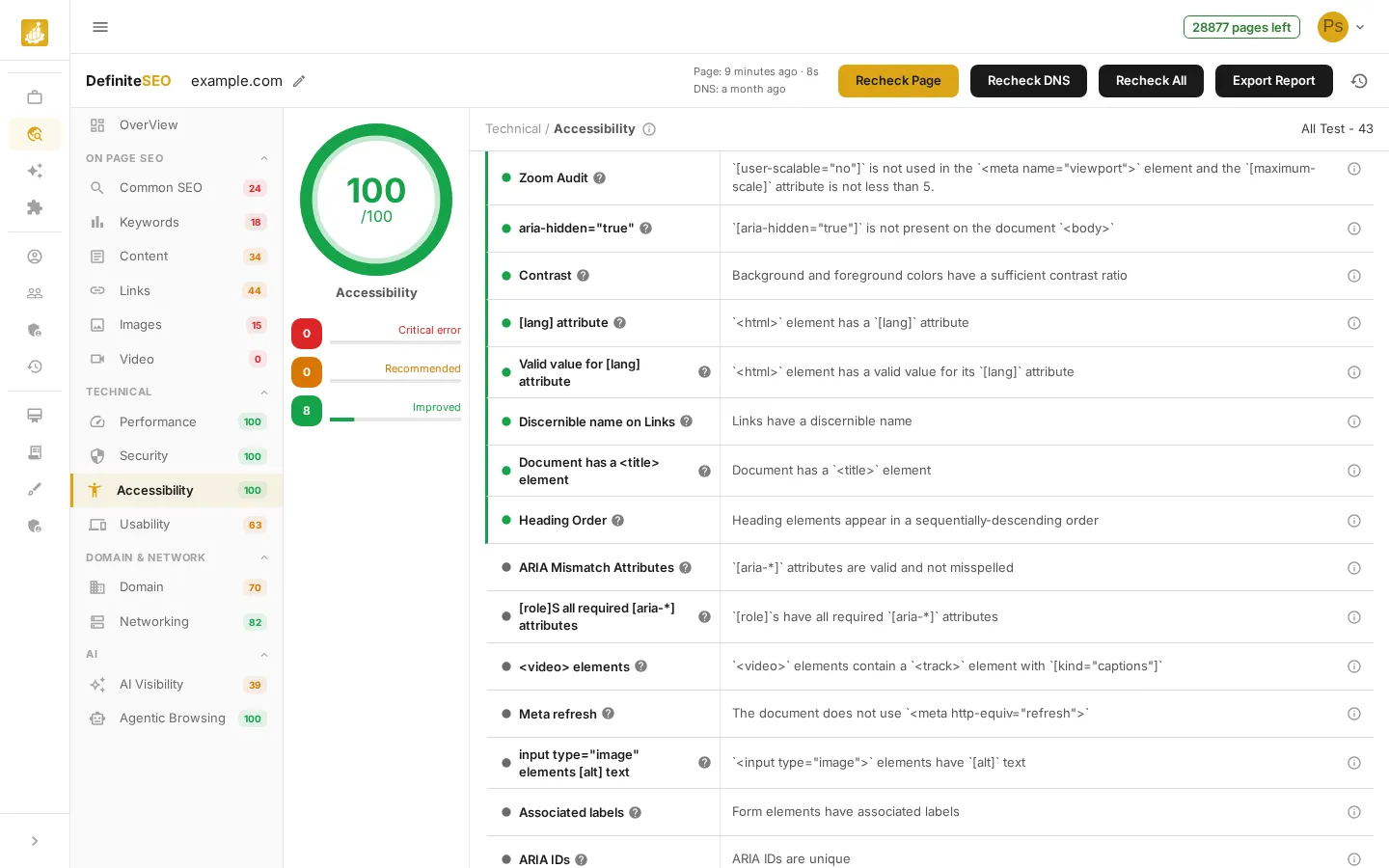
Task: Open the history clock icon beside Export Report
Action: coord(1359,81)
